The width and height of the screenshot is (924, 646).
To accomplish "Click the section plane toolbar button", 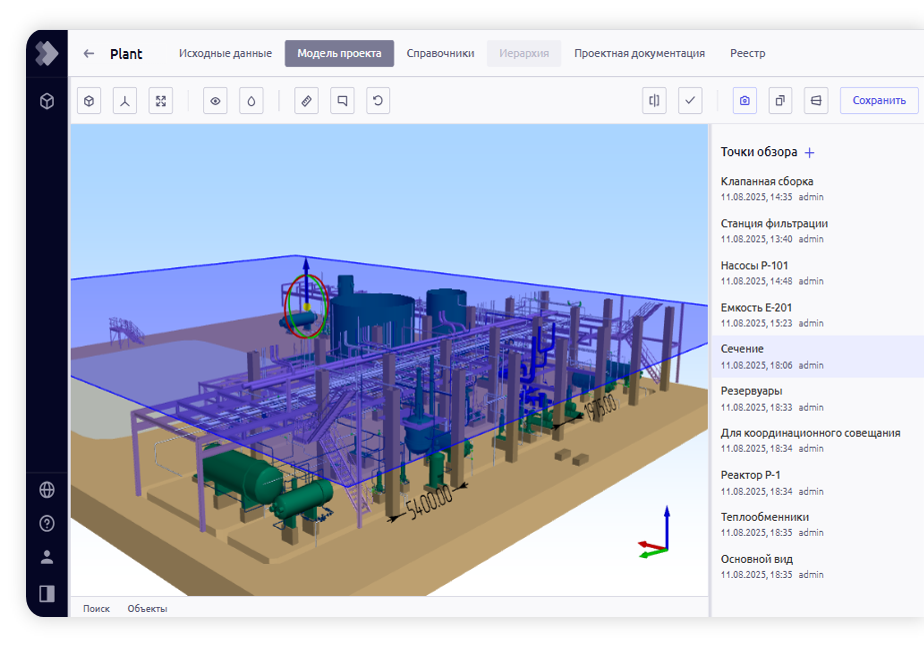I will (816, 101).
